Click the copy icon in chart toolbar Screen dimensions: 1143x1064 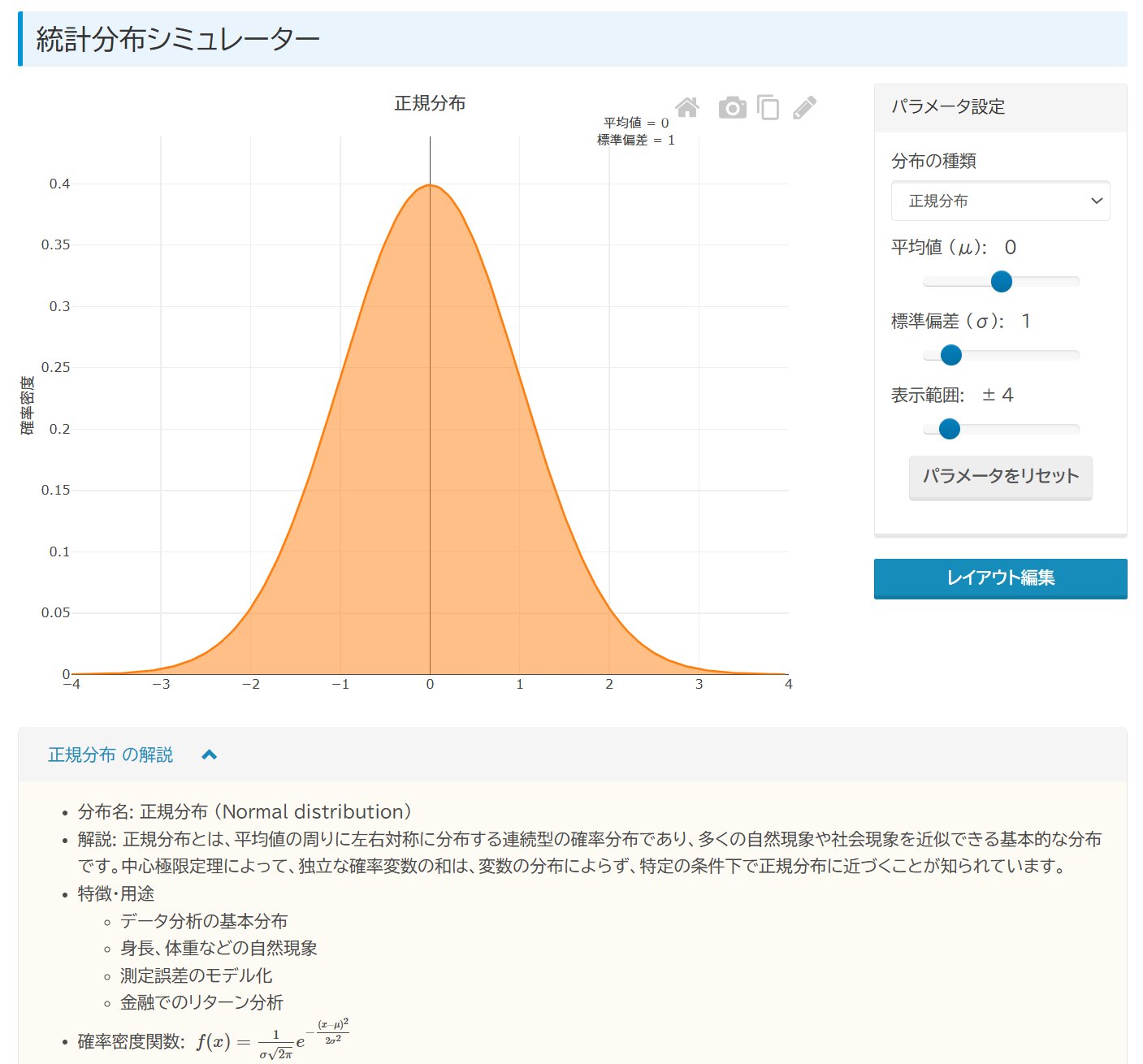click(768, 107)
